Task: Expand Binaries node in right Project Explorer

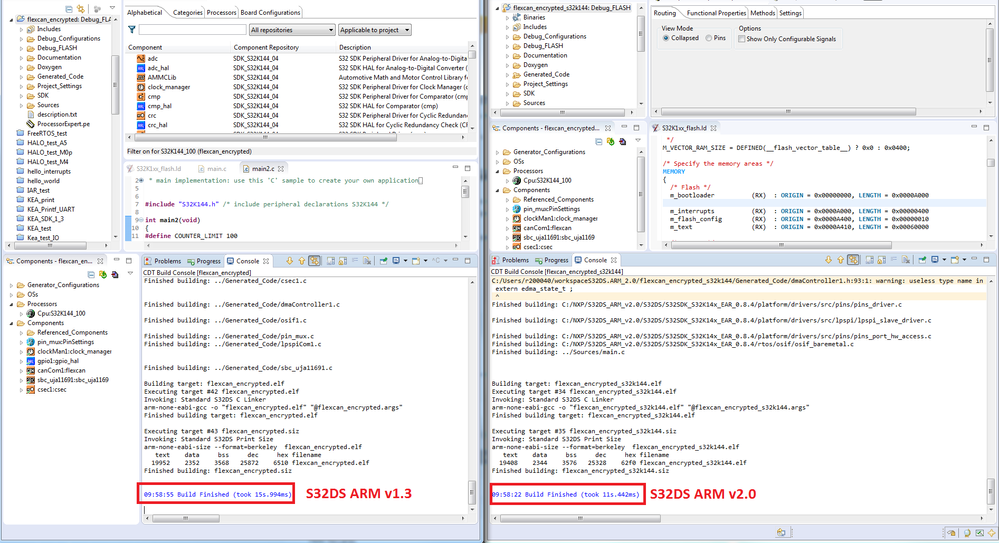Action: point(508,18)
